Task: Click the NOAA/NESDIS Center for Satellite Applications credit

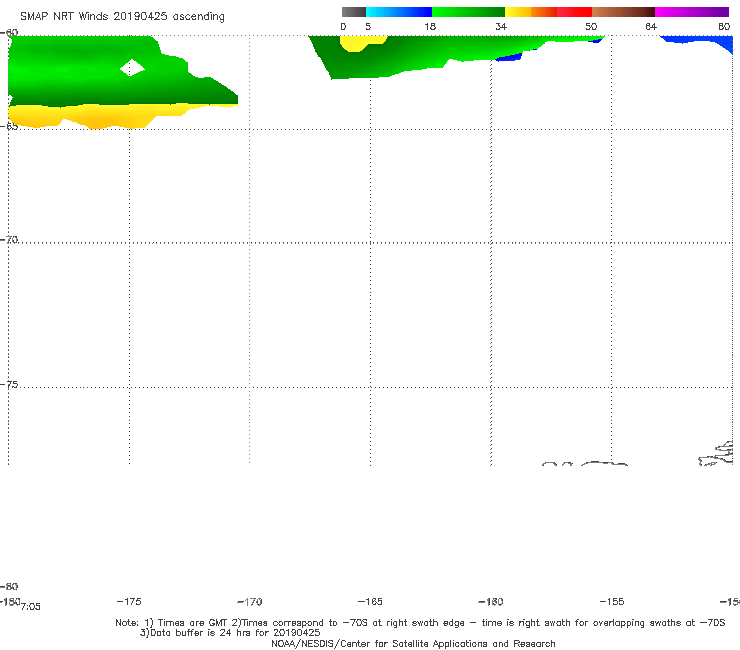Action: point(413,643)
